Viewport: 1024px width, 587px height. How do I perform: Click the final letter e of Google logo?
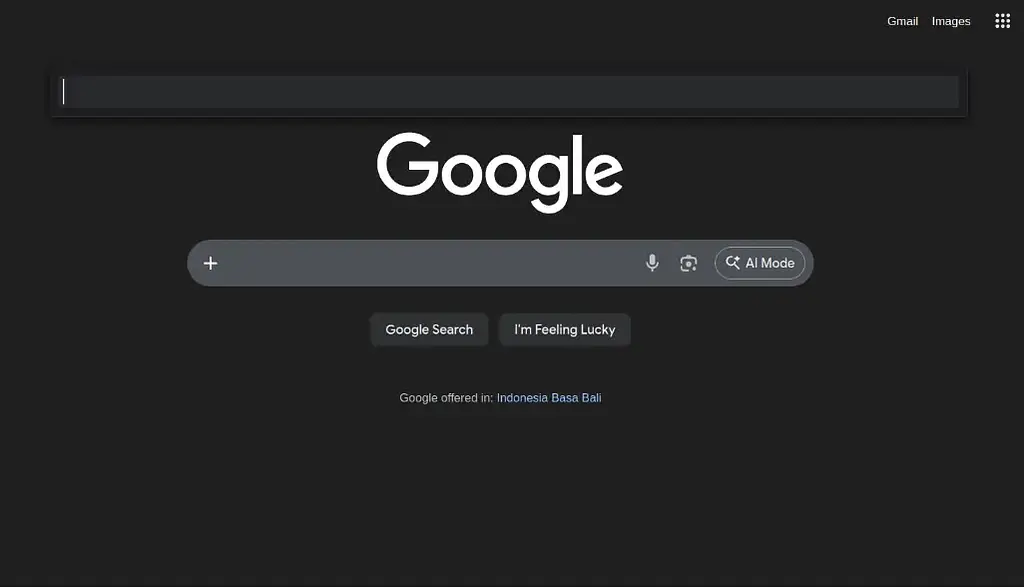tap(603, 173)
